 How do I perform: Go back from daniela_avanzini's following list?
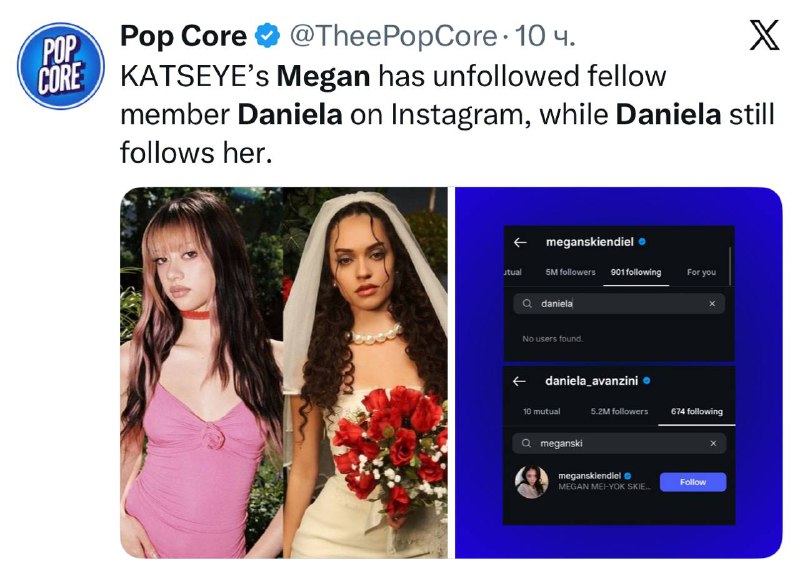pos(520,381)
